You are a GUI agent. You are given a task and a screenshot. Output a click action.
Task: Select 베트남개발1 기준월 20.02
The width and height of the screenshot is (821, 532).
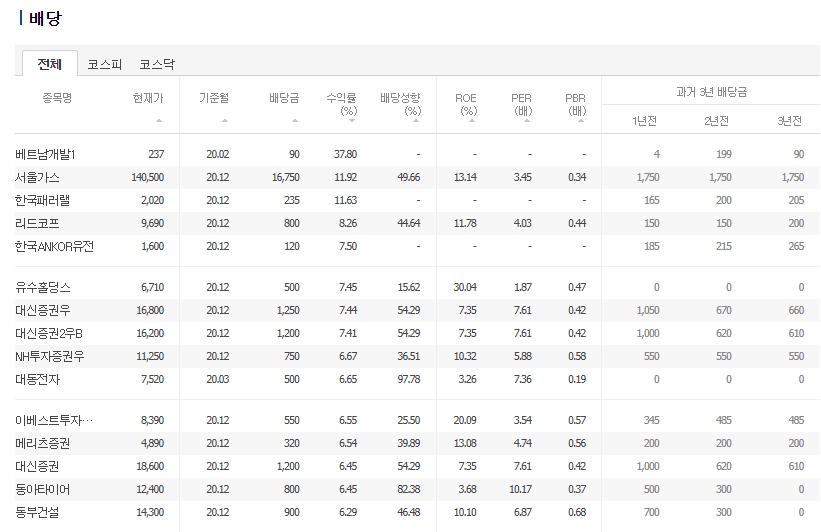coord(218,154)
